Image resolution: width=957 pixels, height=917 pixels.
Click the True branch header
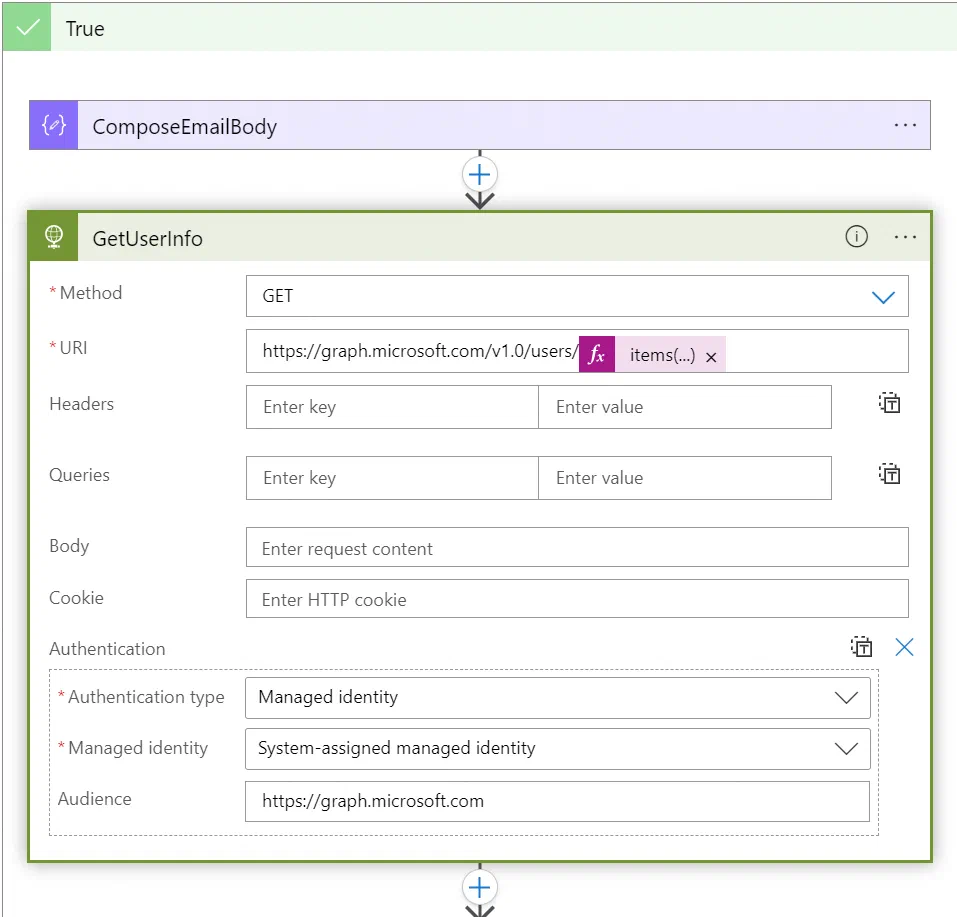pos(480,27)
